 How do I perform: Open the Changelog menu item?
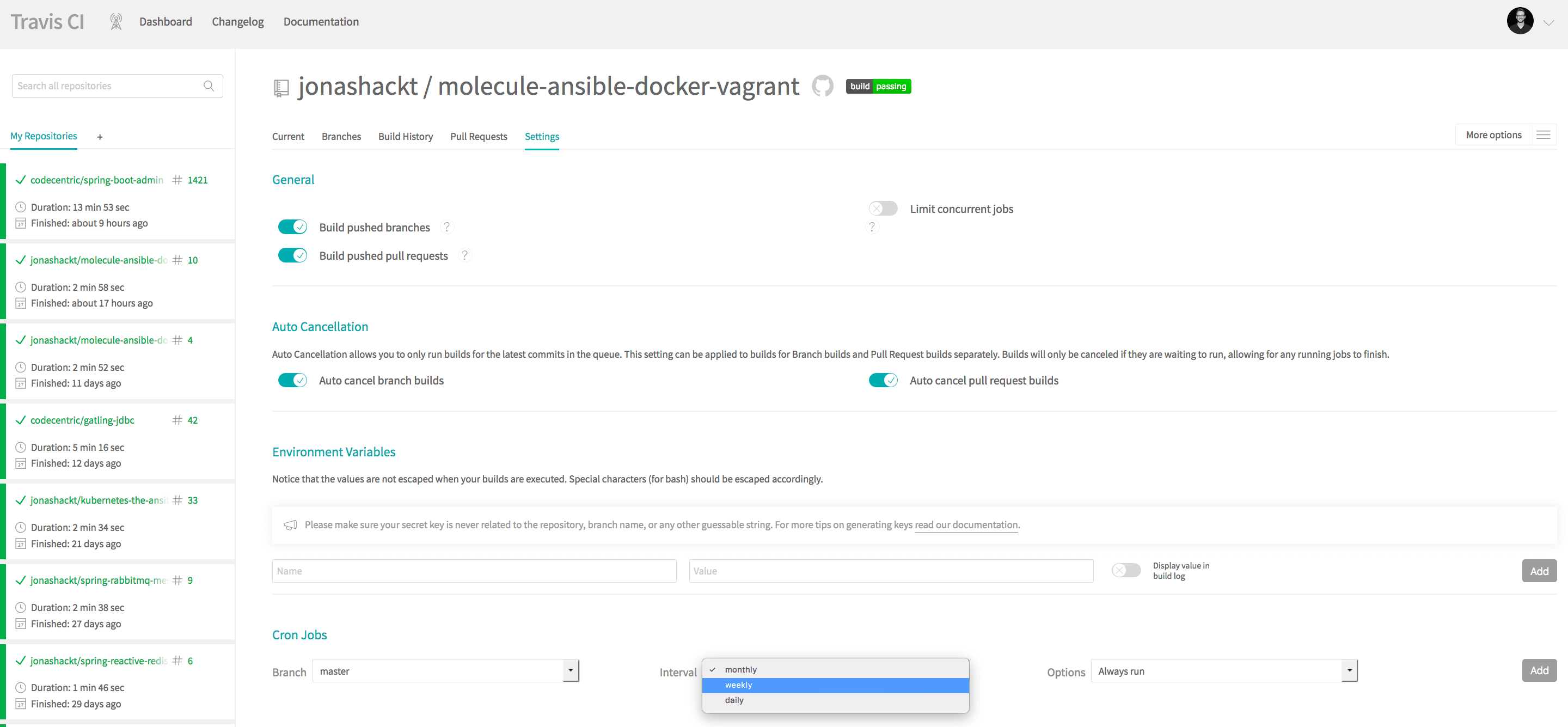click(x=237, y=22)
